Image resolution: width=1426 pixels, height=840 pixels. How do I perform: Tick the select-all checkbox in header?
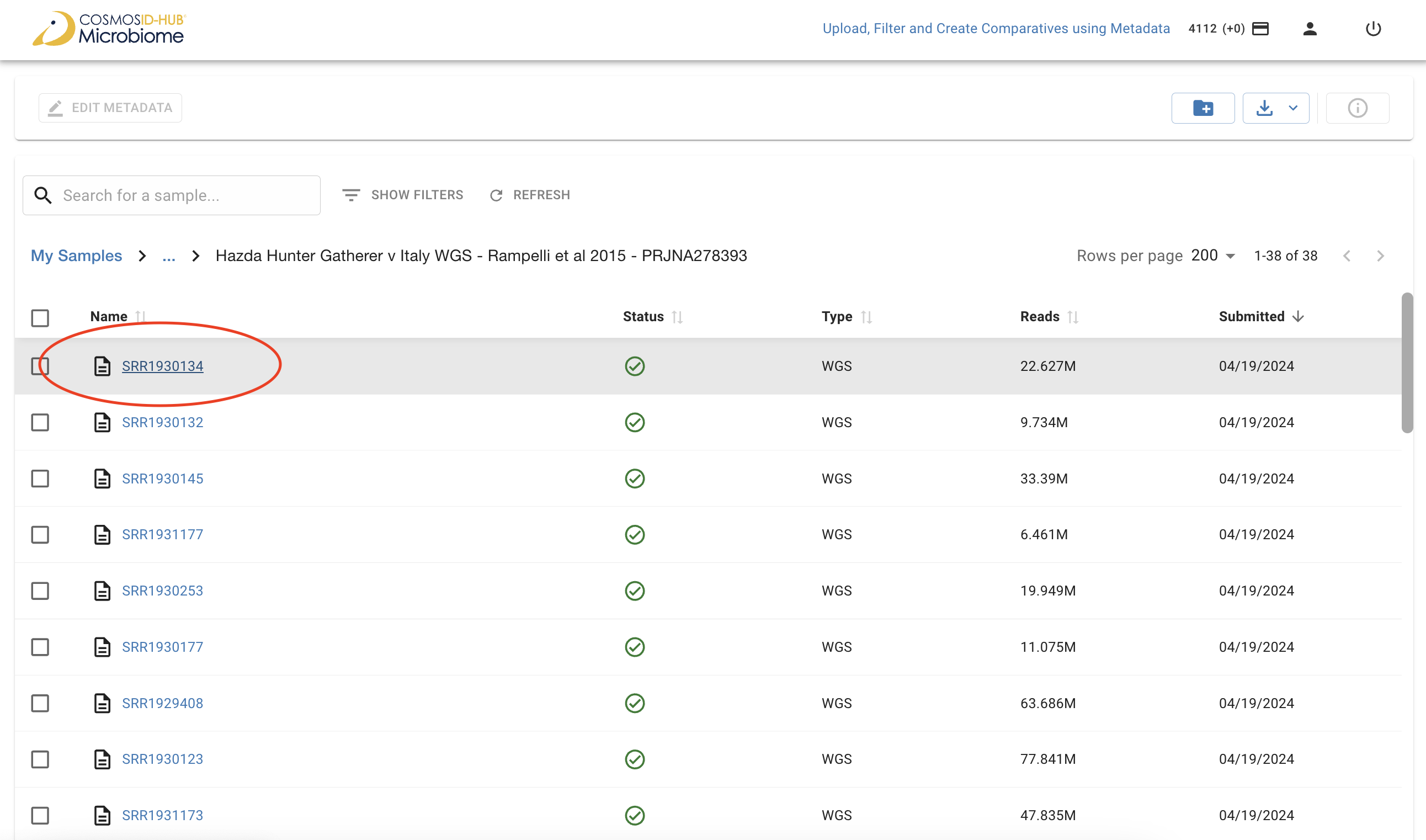point(40,317)
